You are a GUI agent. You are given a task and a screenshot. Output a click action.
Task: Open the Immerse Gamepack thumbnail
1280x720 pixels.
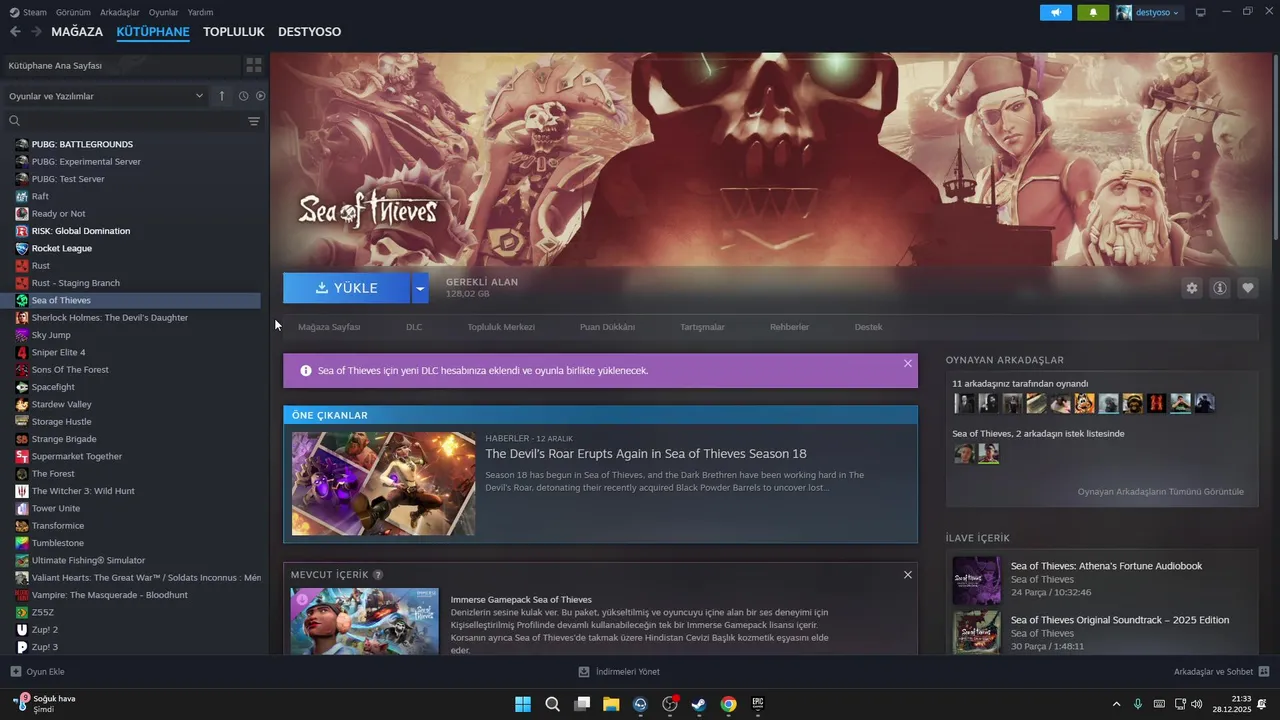click(x=364, y=621)
